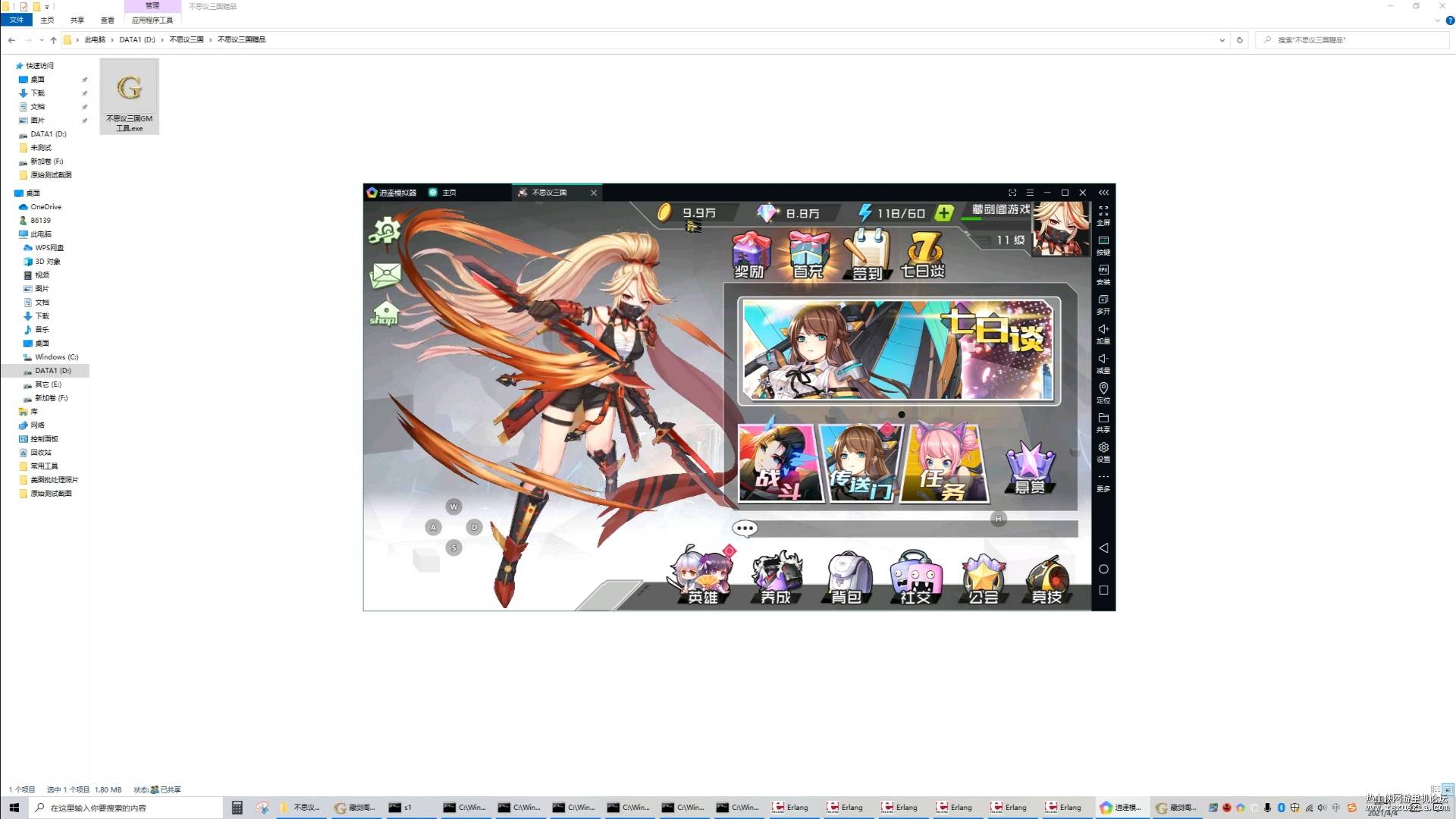This screenshot has height=819, width=1456.
Task: Open the 按键 key mapping tool
Action: [1103, 245]
